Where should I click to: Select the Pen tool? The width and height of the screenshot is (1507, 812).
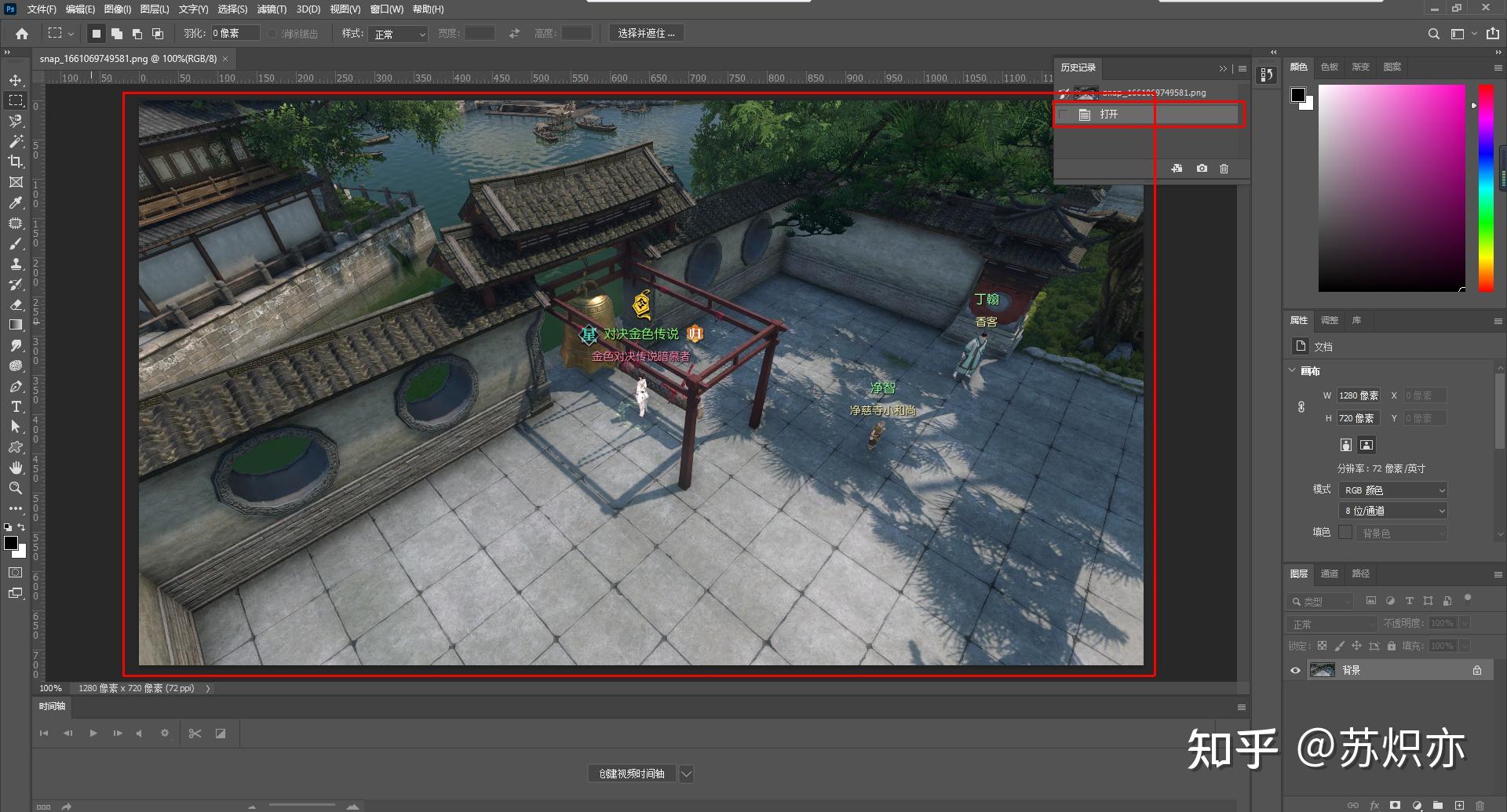(x=16, y=386)
